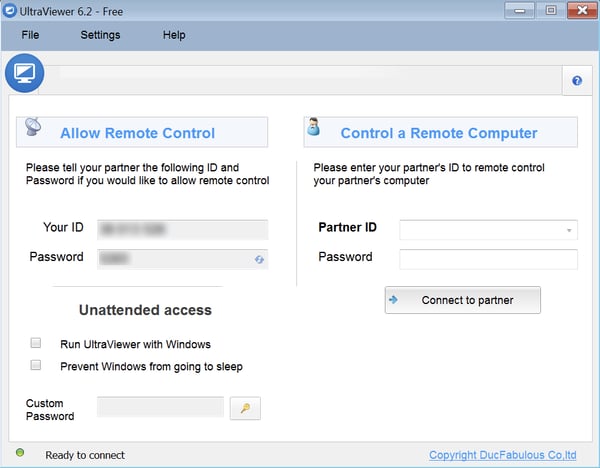
Task: Click the UltraViewer monitor logo icon
Action: click(24, 74)
